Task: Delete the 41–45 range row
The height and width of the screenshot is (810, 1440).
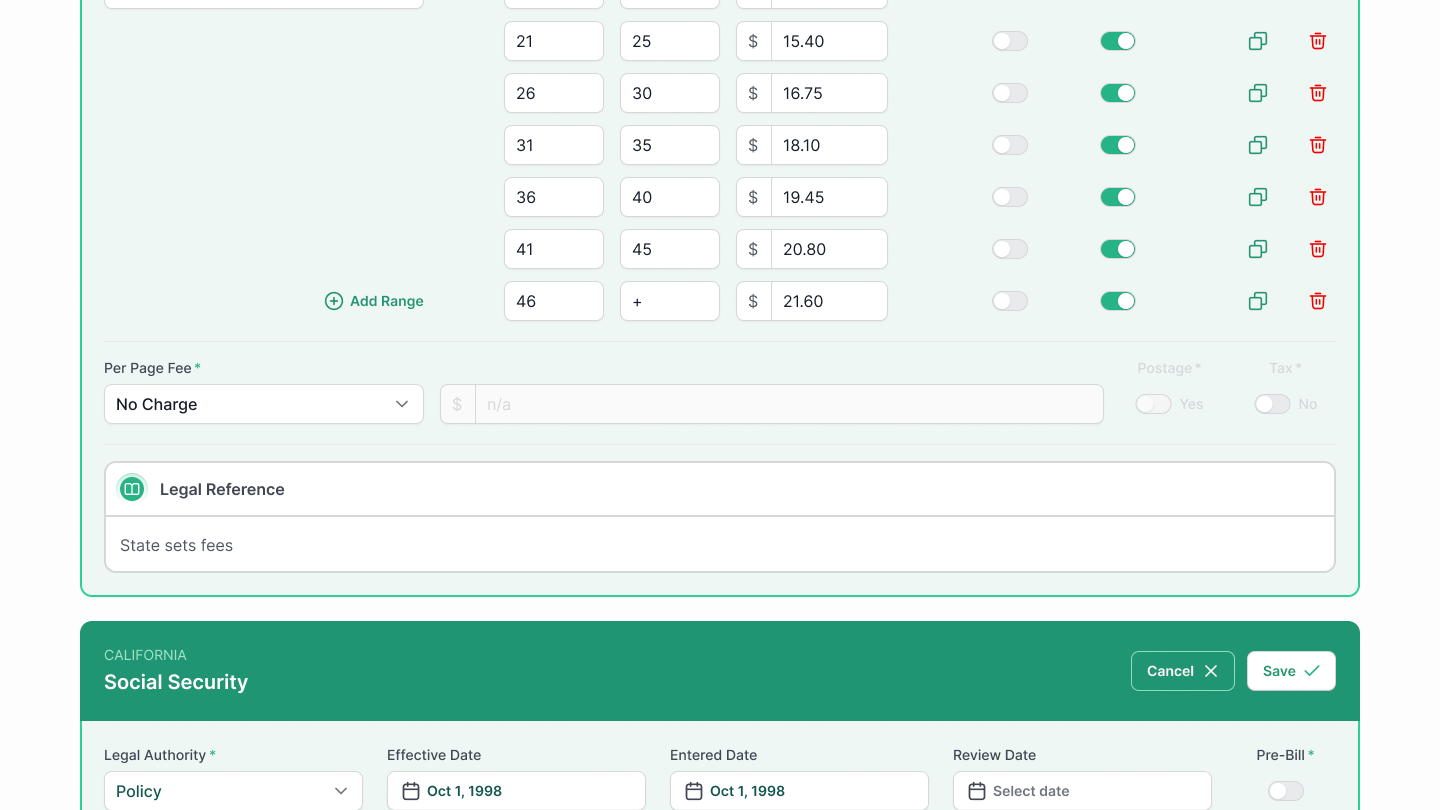Action: pos(1318,249)
